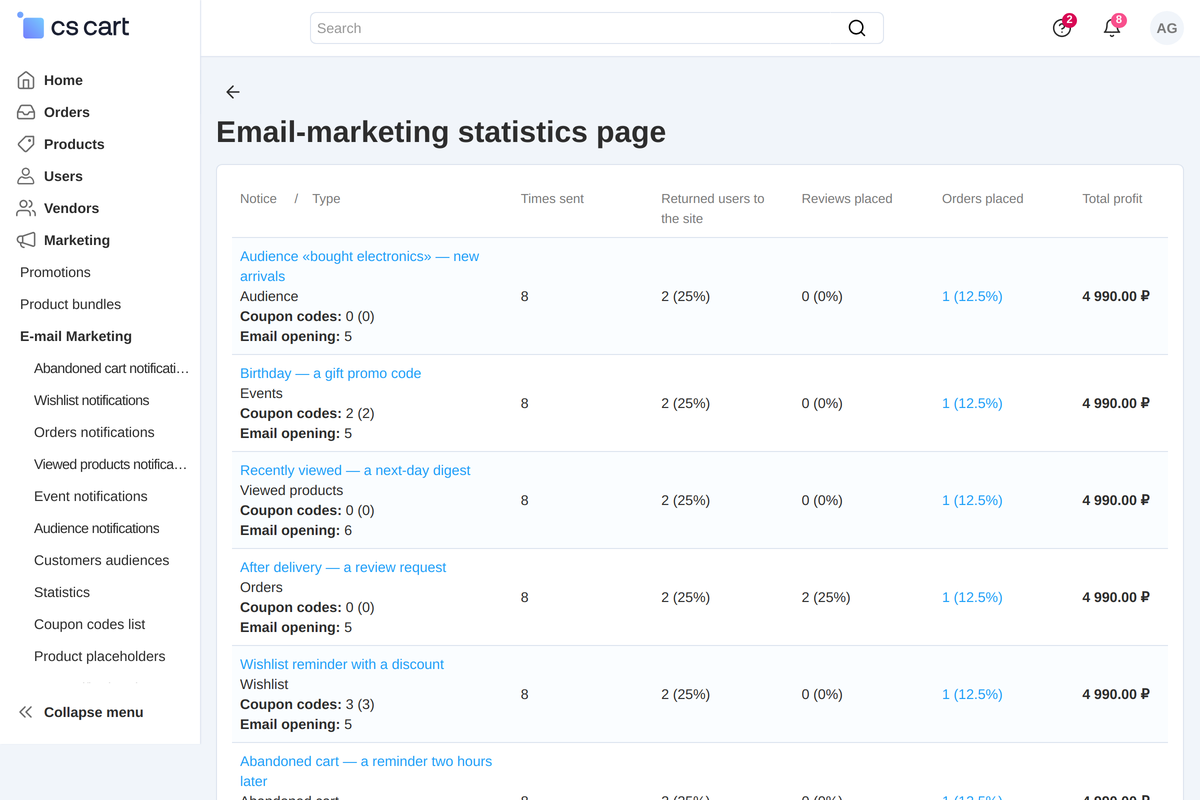The width and height of the screenshot is (1200, 800).
Task: Open Audience «bought electronics» — new arrivals link
Action: pos(359,266)
